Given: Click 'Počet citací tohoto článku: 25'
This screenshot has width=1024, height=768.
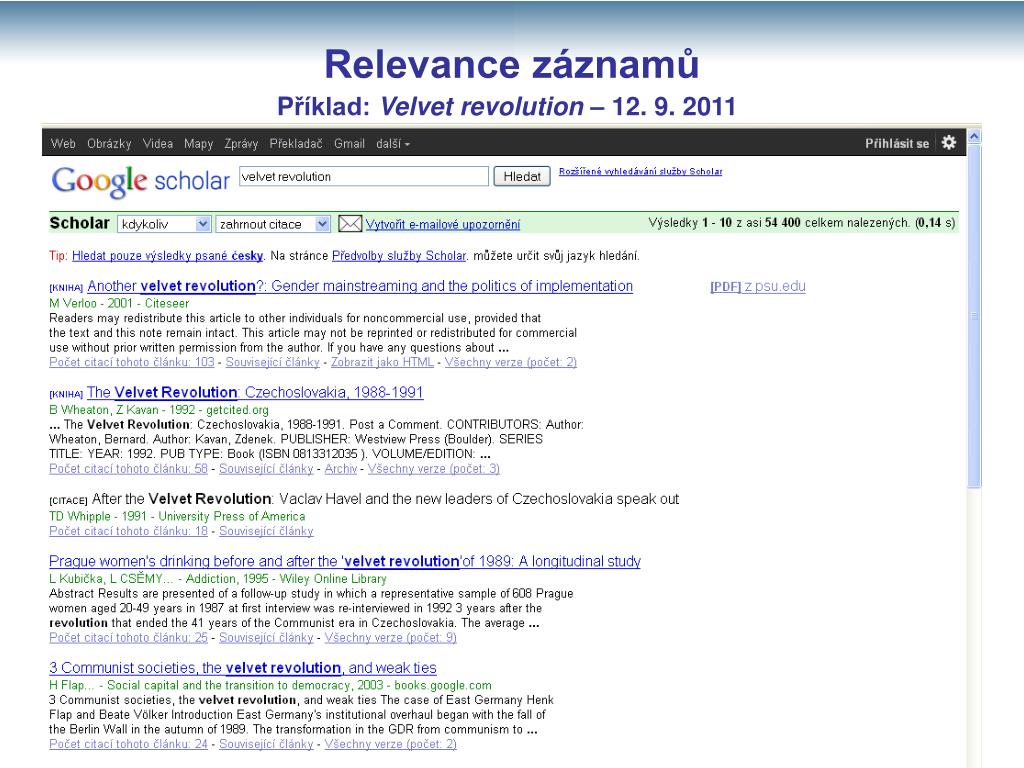Looking at the screenshot, I should point(129,637).
